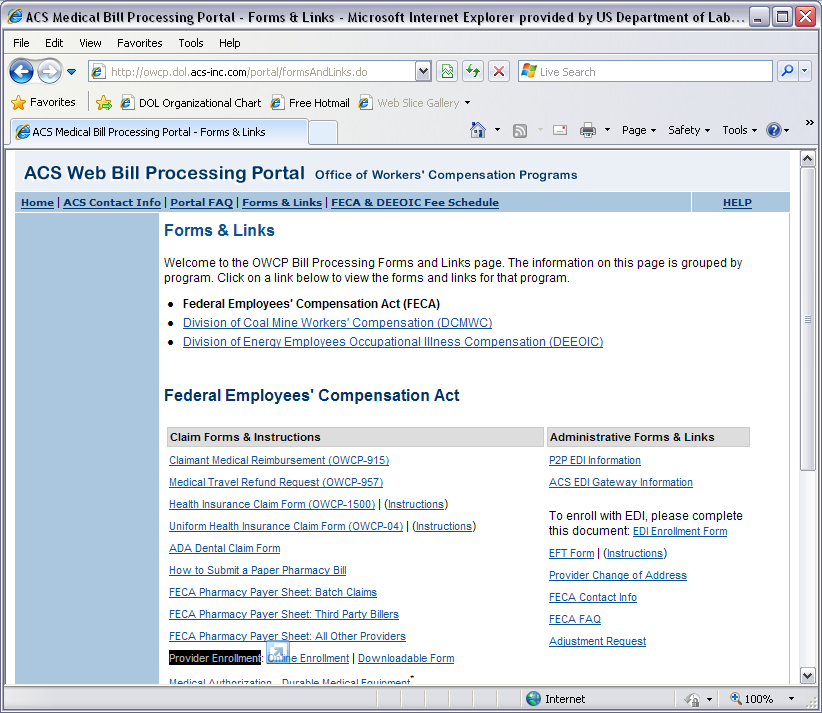Click the Live Search input box

(x=645, y=71)
